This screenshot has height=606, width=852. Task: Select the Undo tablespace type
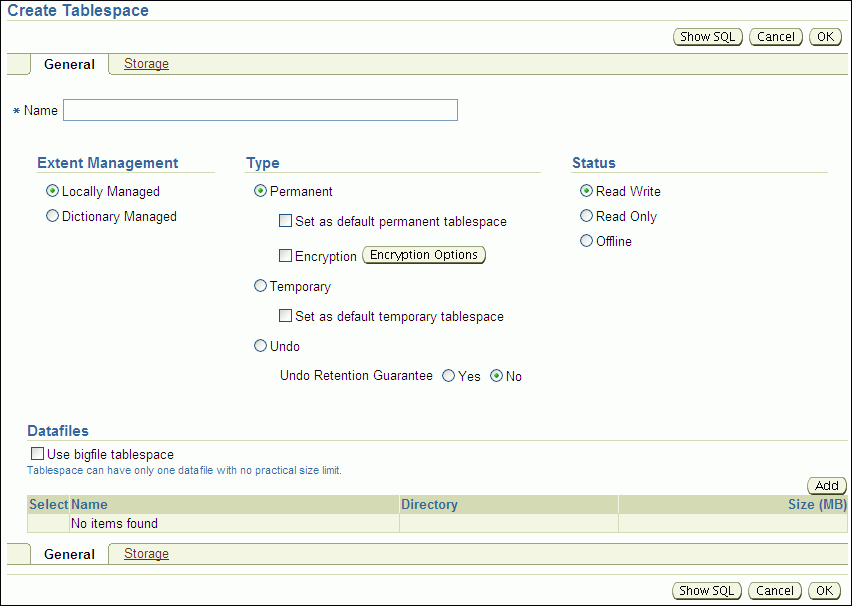tap(261, 346)
